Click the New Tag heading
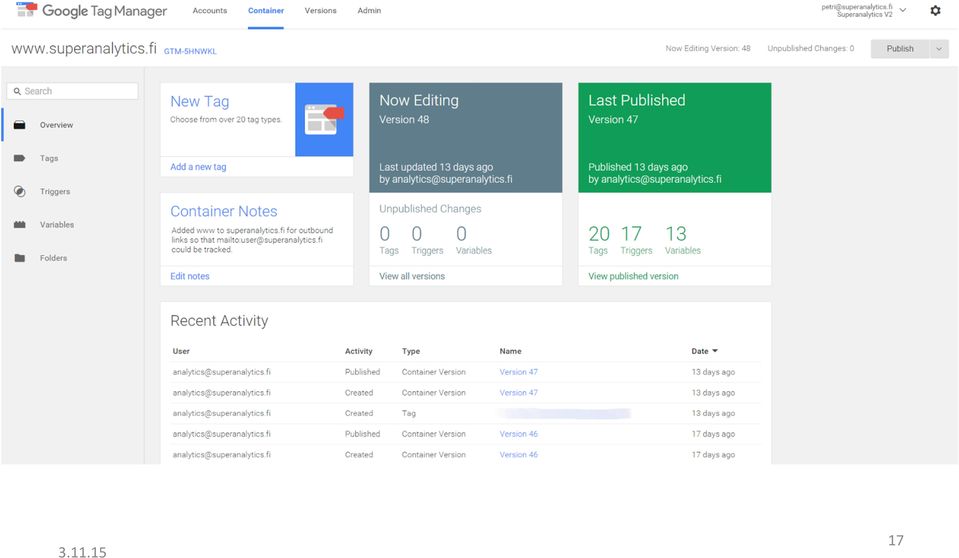Viewport: 959px width, 558px height. click(199, 102)
